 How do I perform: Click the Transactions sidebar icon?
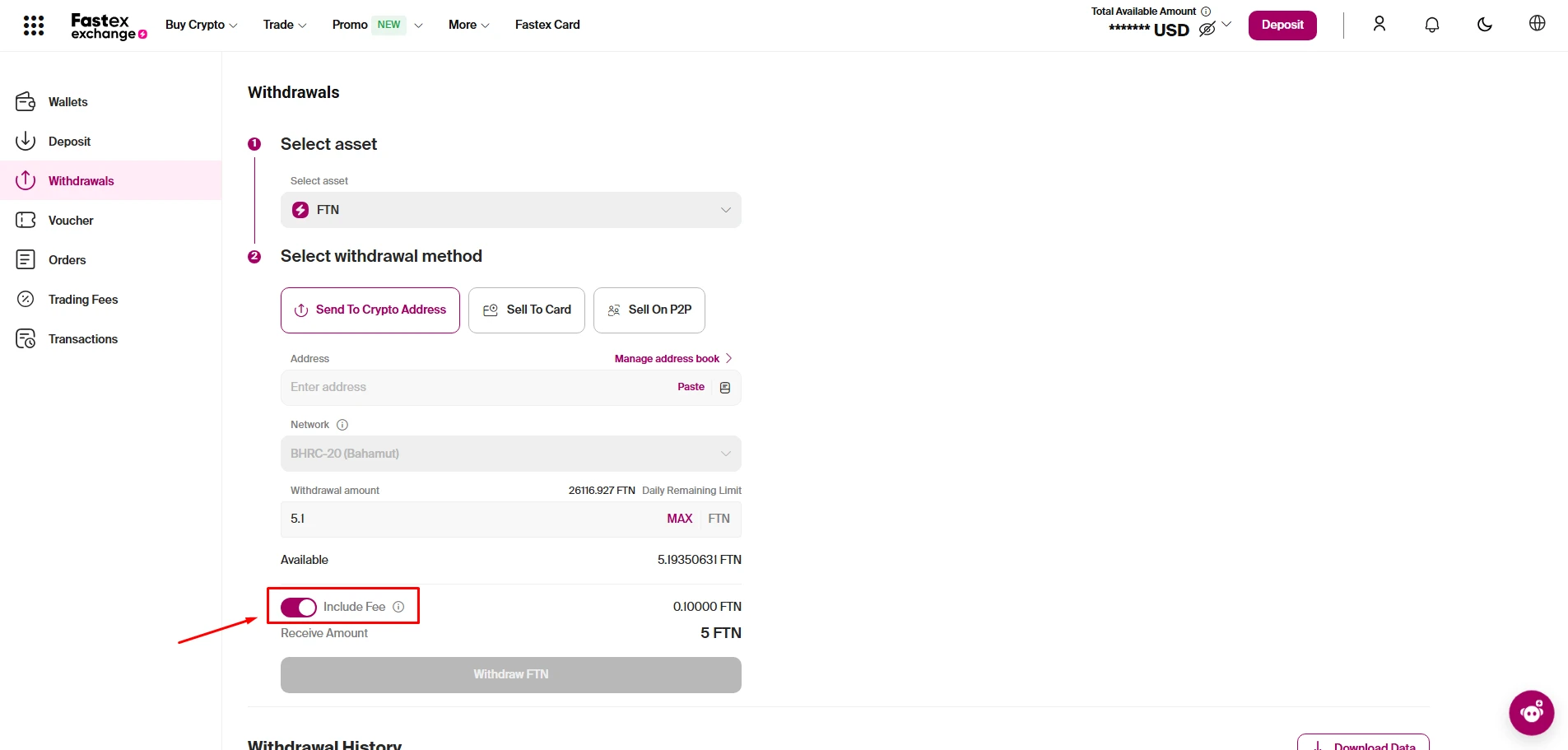point(26,339)
